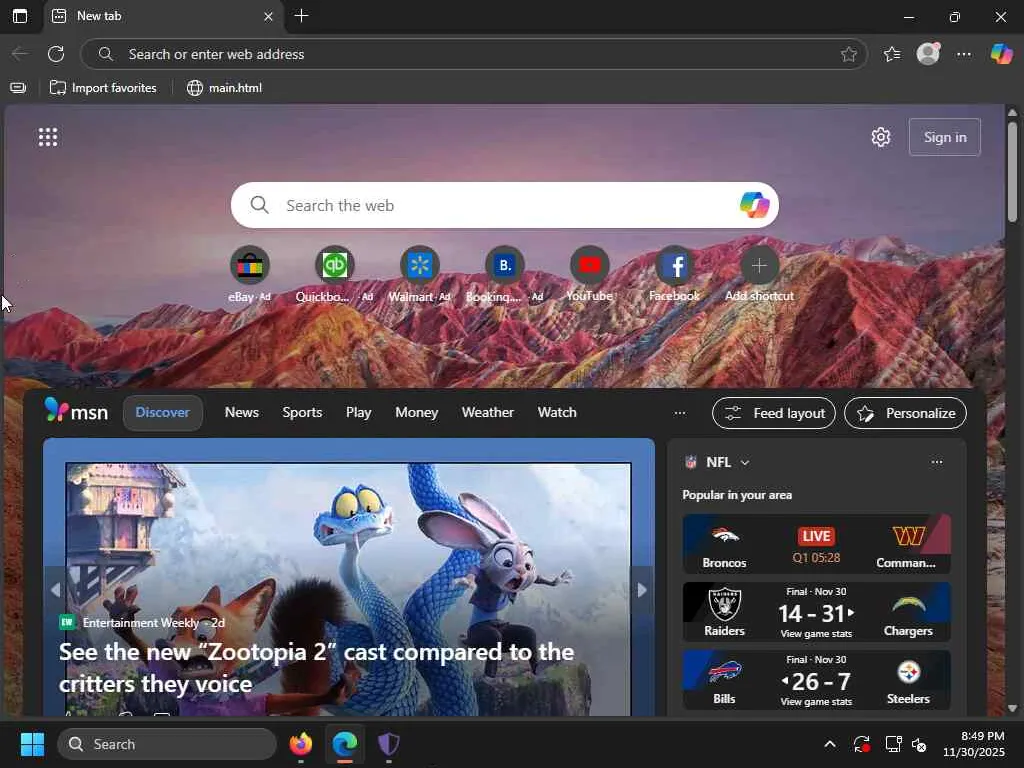Open live Broncos vs Commanders game

click(x=816, y=544)
